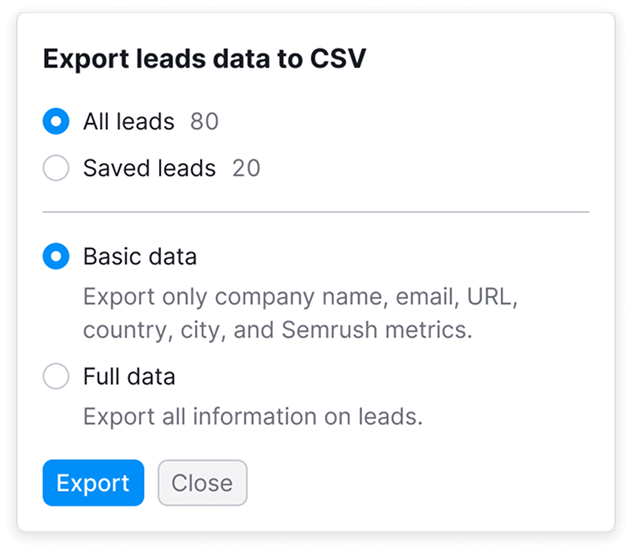
Task: Click the horizontal divider between option groups
Action: [x=316, y=212]
